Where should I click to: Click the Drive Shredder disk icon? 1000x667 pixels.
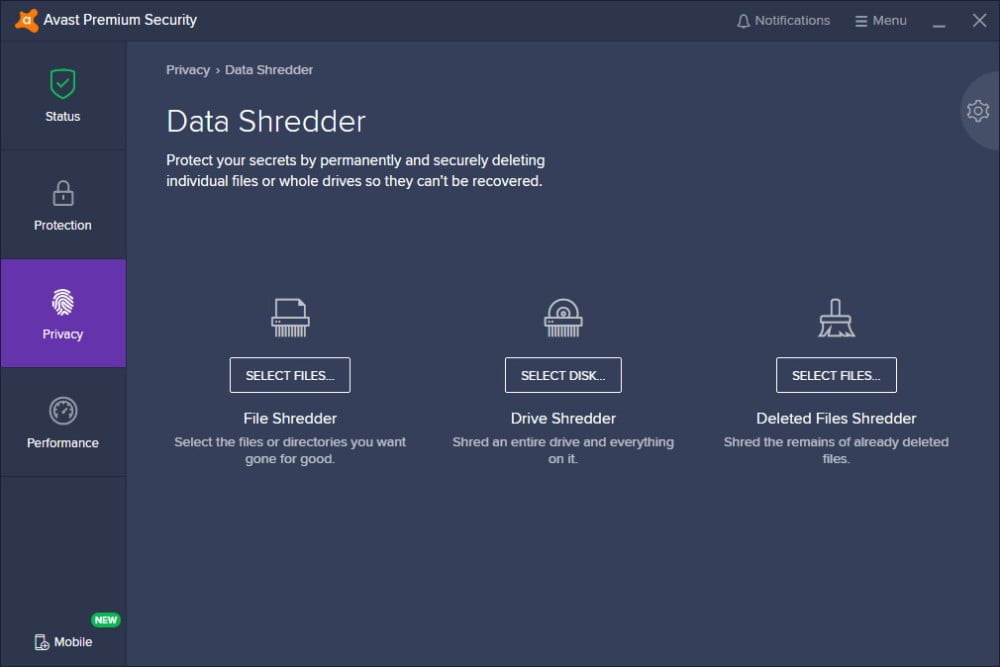pyautogui.click(x=563, y=318)
